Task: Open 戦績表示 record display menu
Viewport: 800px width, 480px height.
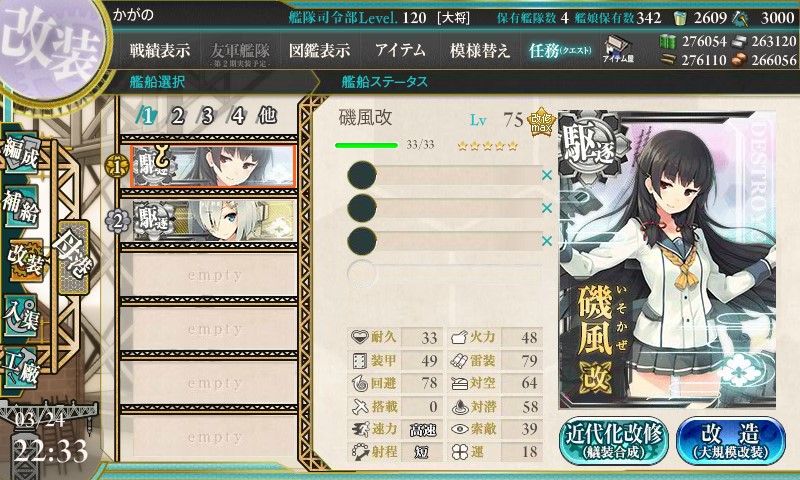Action: pyautogui.click(x=160, y=50)
